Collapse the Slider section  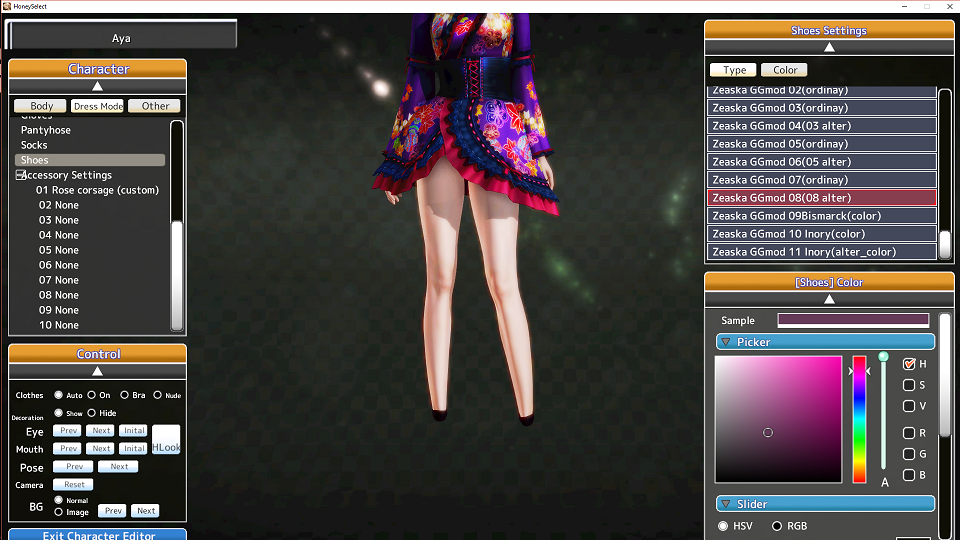[726, 504]
